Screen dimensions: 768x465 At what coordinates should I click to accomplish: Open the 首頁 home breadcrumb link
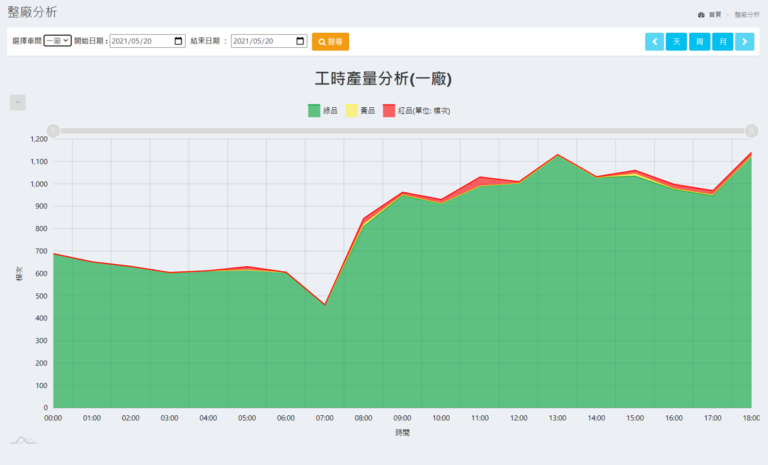(710, 15)
